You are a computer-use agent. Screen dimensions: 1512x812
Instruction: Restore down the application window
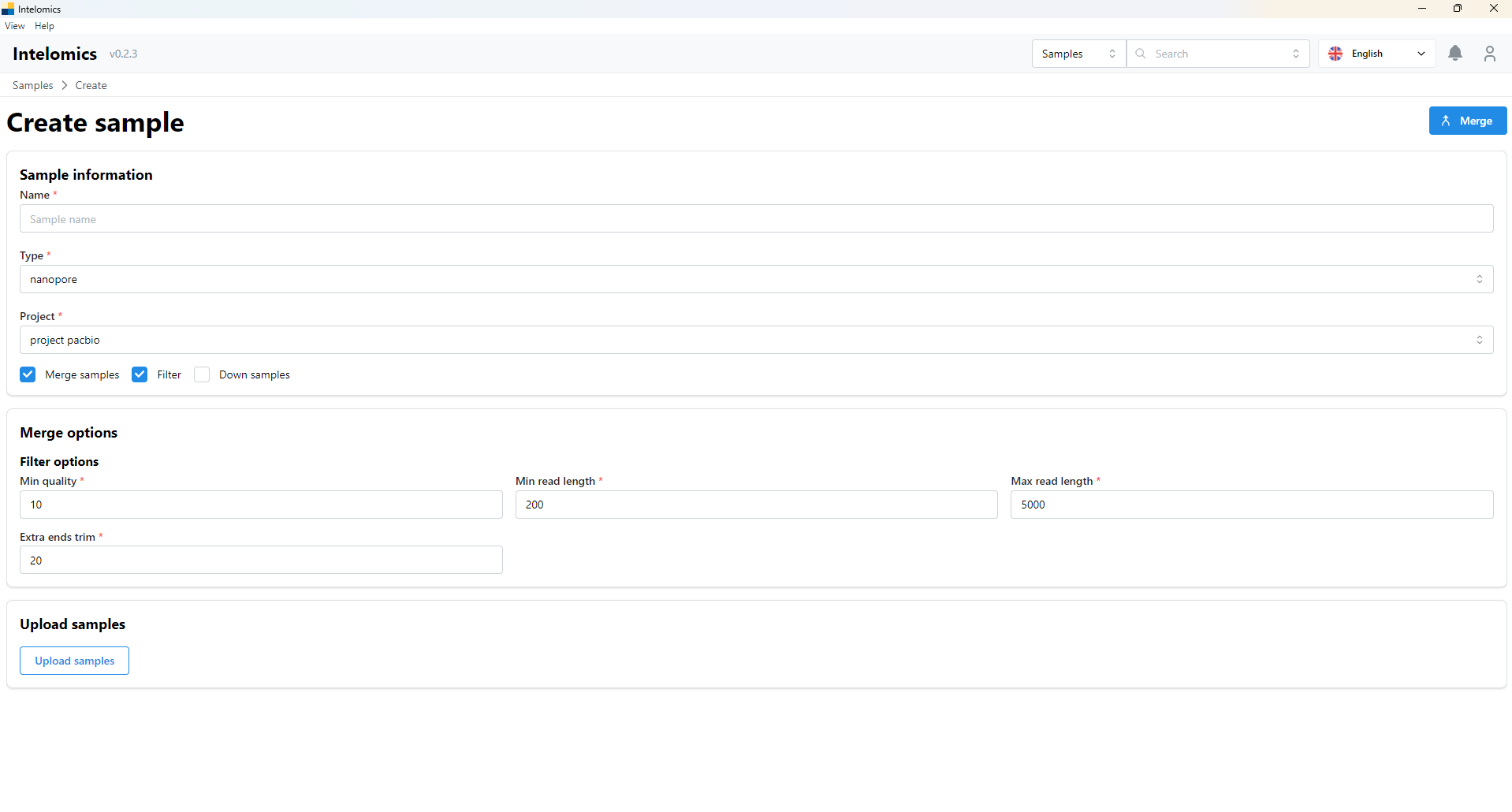pyautogui.click(x=1458, y=9)
